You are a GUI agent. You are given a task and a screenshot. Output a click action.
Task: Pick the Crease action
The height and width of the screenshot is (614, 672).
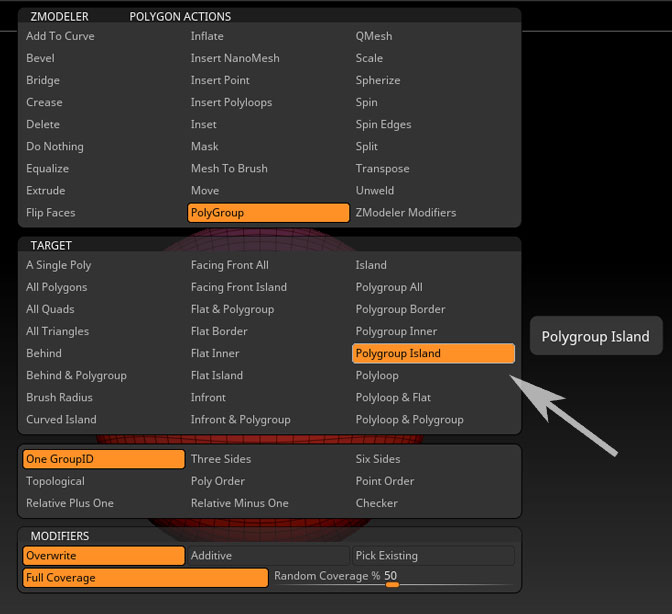point(44,102)
